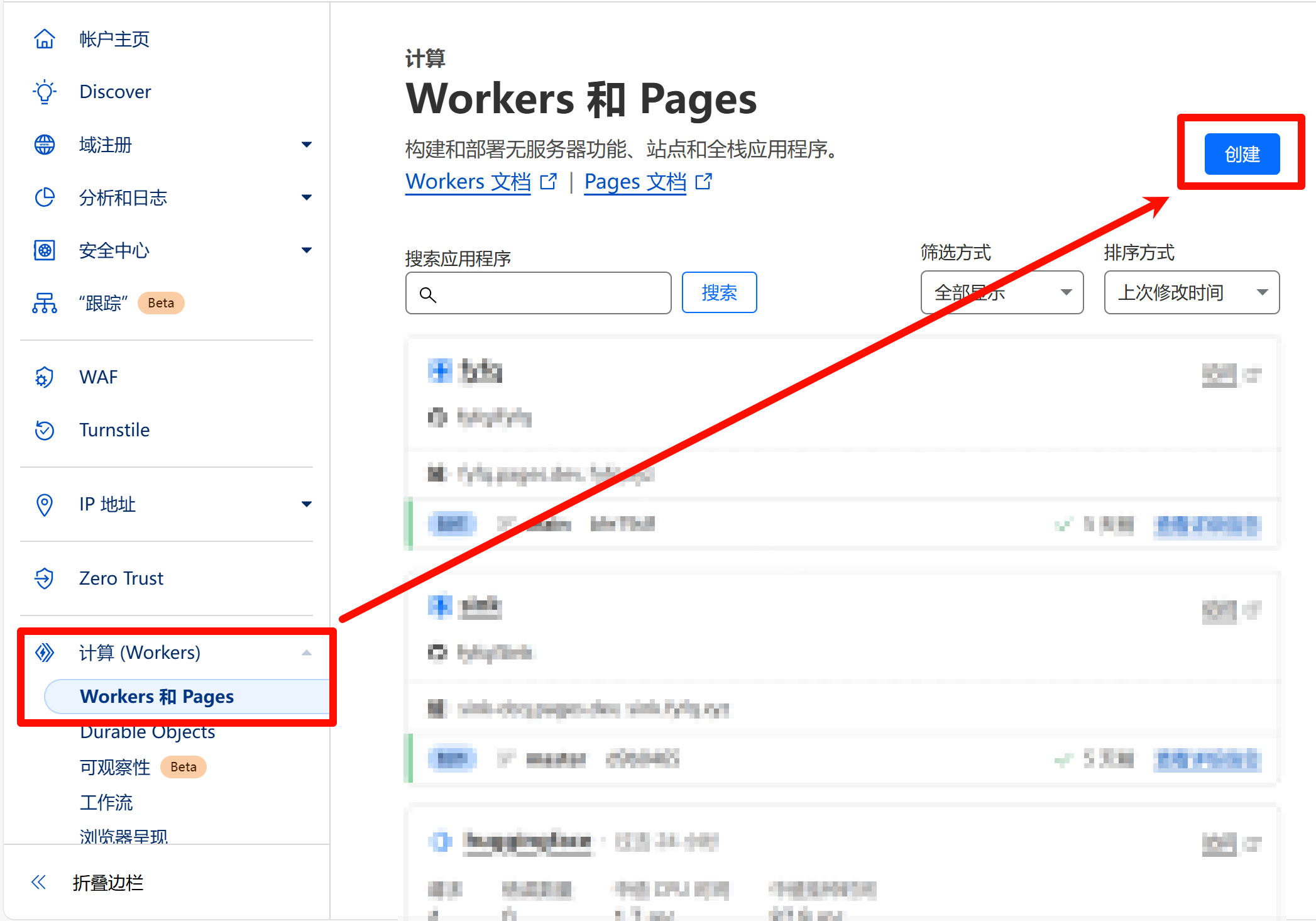Click the WAF shield icon
The width and height of the screenshot is (1316, 921).
click(44, 377)
